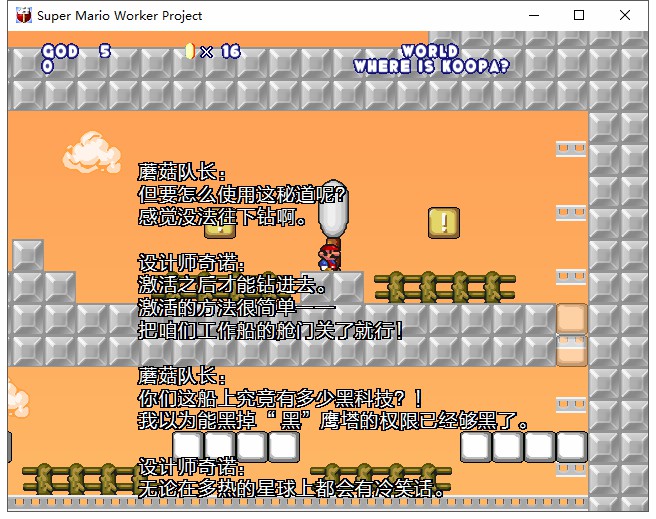The image size is (656, 519).
Task: Click the topmost gray stair block on left
Action: click(x=28, y=255)
